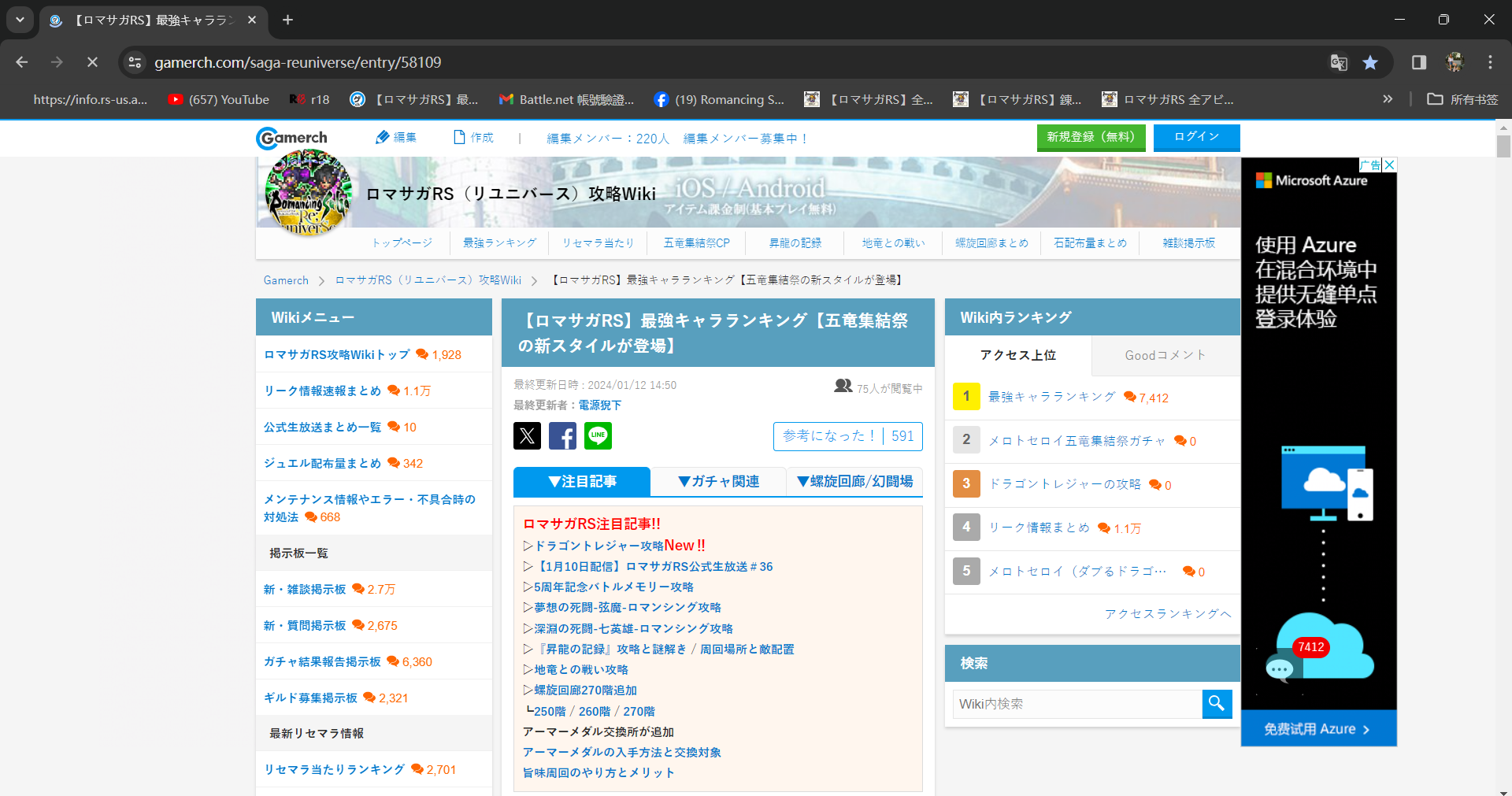Screen dimensions: 1512x796
Task: Open the Google Translate icon in address bar
Action: (x=1339, y=62)
